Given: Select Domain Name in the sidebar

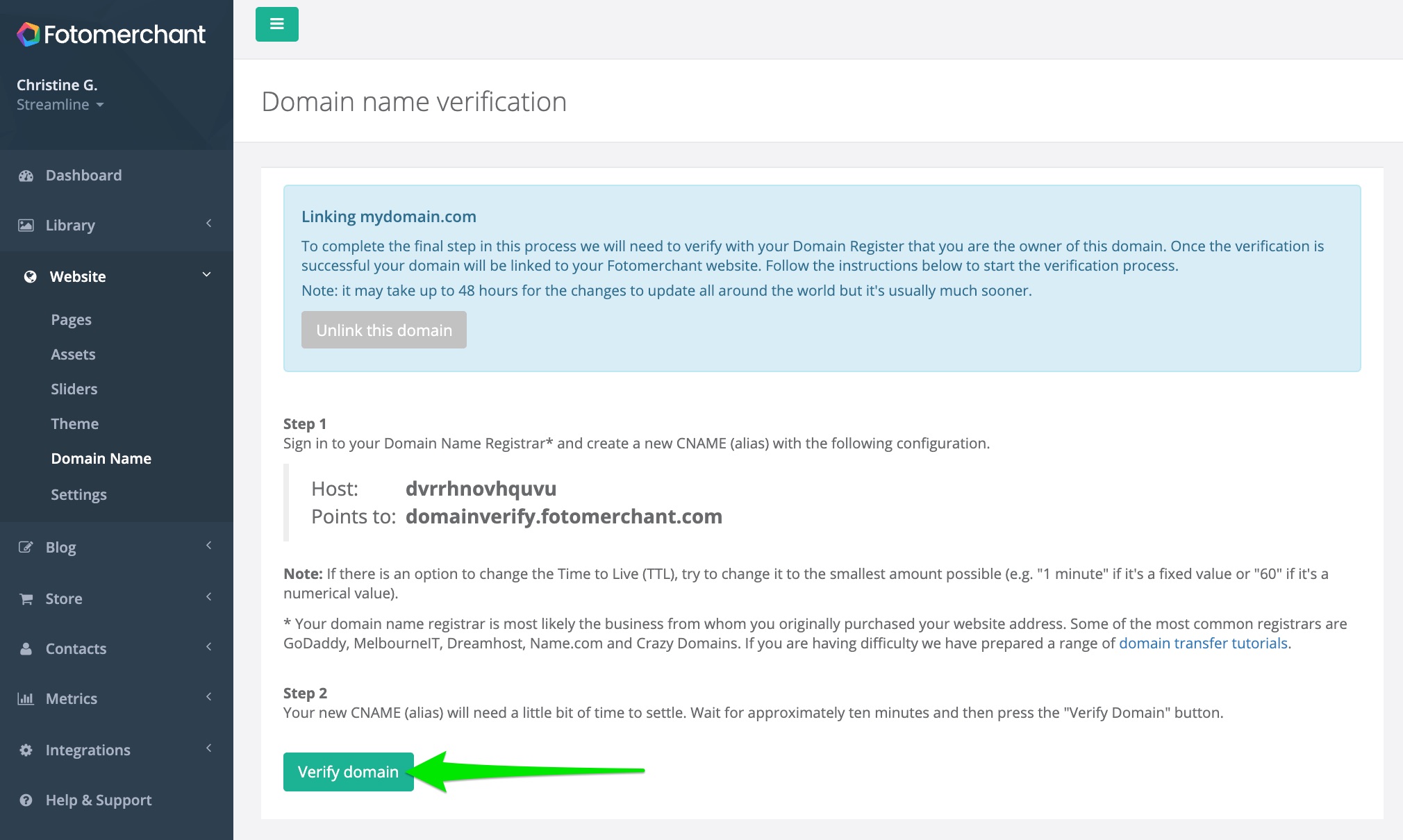Looking at the screenshot, I should coord(101,459).
